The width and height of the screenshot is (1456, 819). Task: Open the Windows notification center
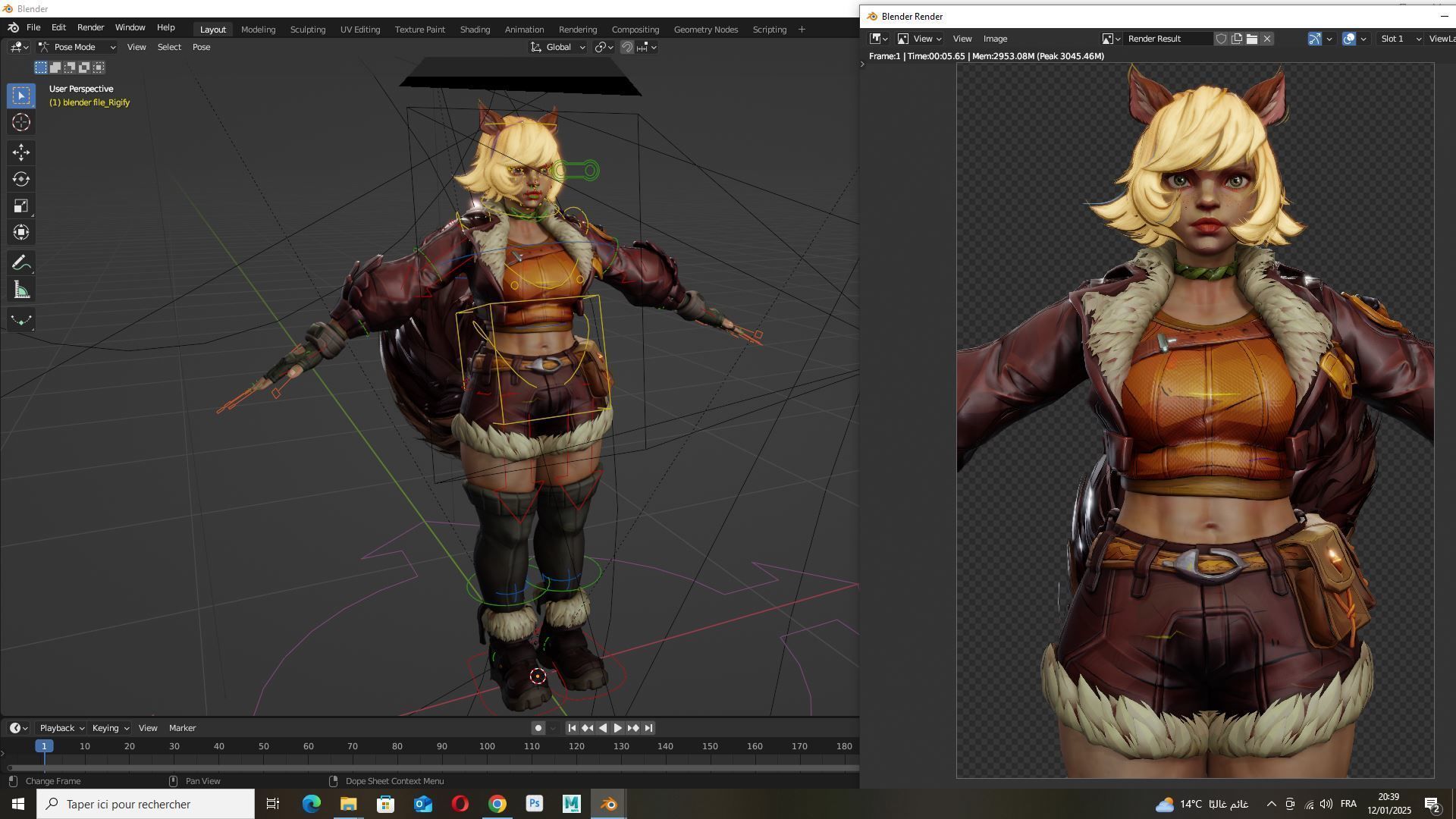(1432, 804)
